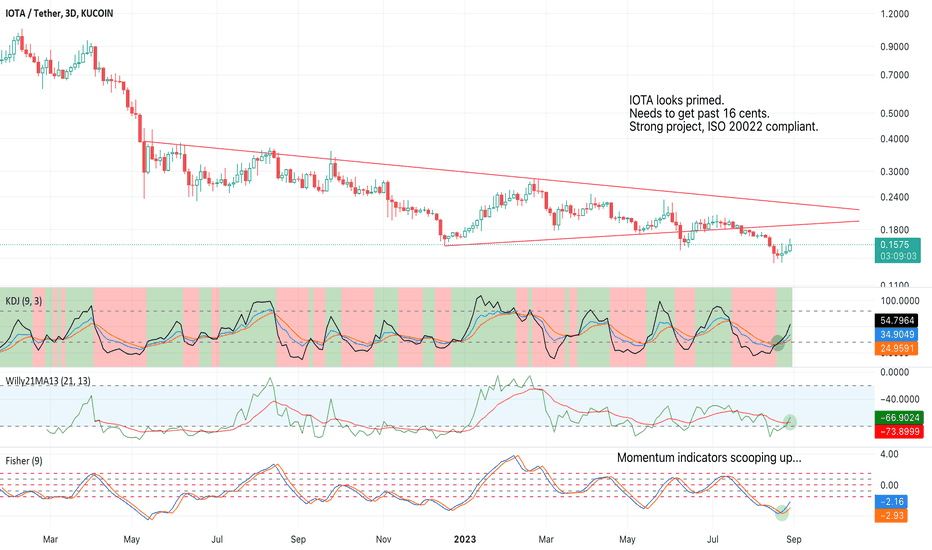Click the Sep label at right end of time axis
Viewport: 932px width, 550px height.
[x=794, y=539]
